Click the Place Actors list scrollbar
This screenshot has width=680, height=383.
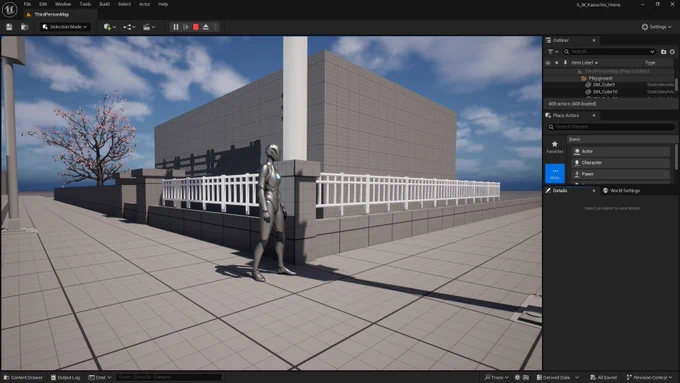point(676,157)
